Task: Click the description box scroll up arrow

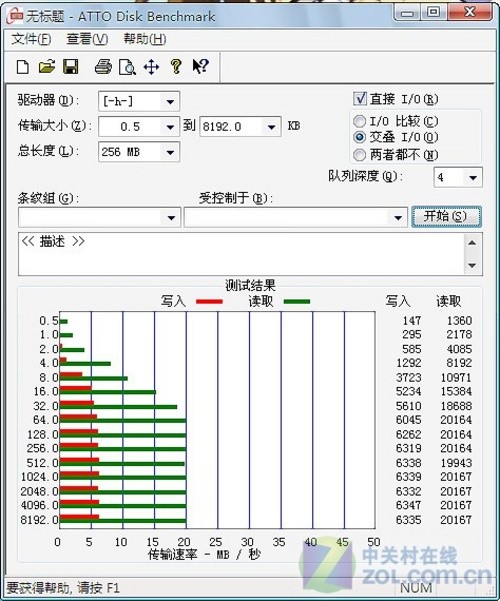Action: 472,243
